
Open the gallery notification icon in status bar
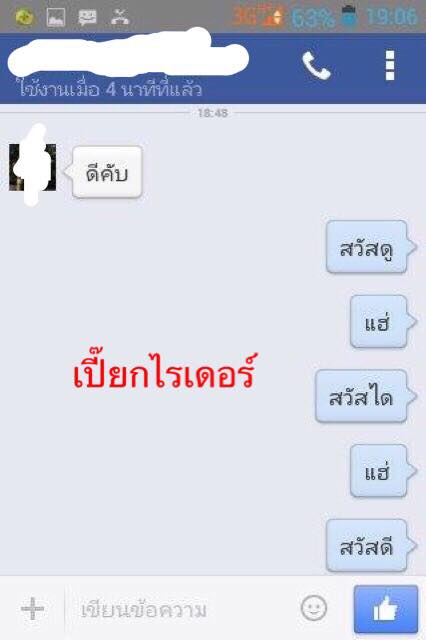(56, 17)
